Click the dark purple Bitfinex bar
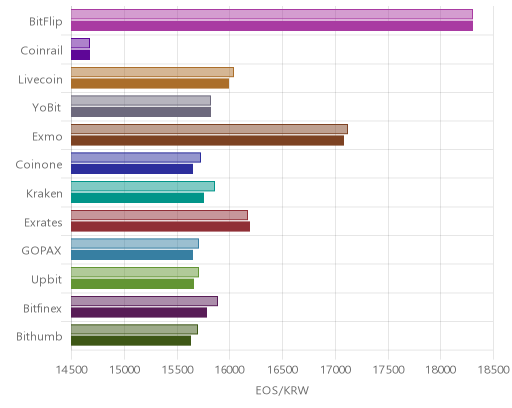The width and height of the screenshot is (512, 408). [139, 313]
